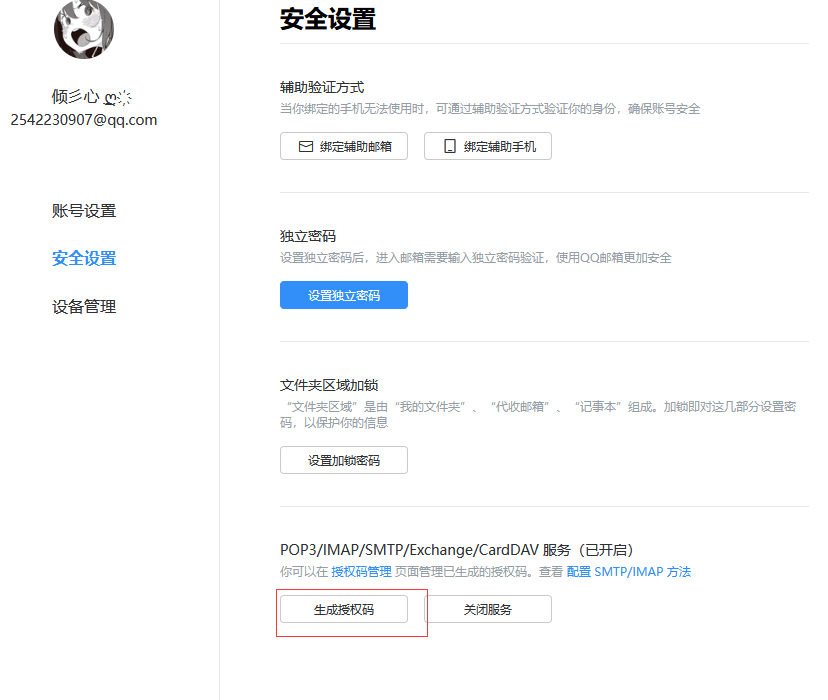Click the 2542230907@qq.com email address
828x700 pixels.
click(84, 120)
